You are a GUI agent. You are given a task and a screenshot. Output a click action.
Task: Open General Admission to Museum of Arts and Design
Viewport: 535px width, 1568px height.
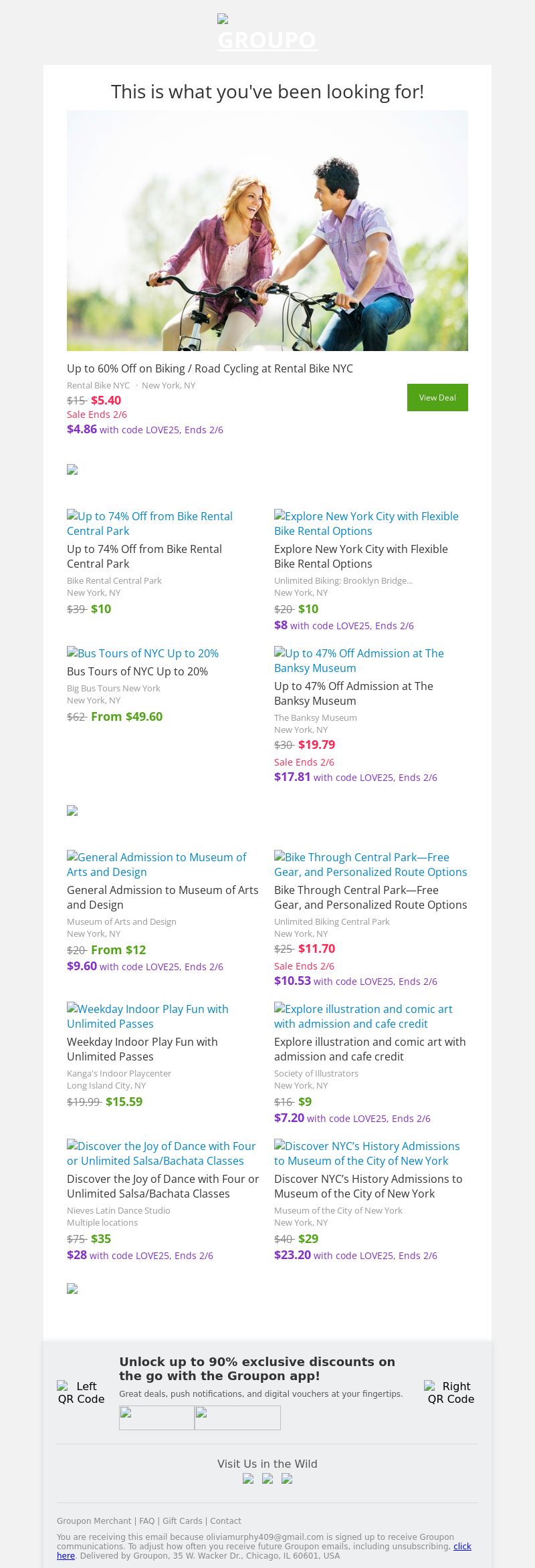tap(156, 865)
